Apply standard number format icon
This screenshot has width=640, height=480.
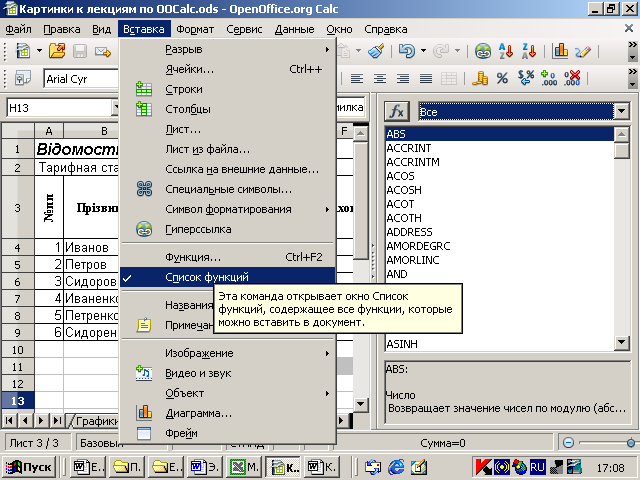click(526, 78)
